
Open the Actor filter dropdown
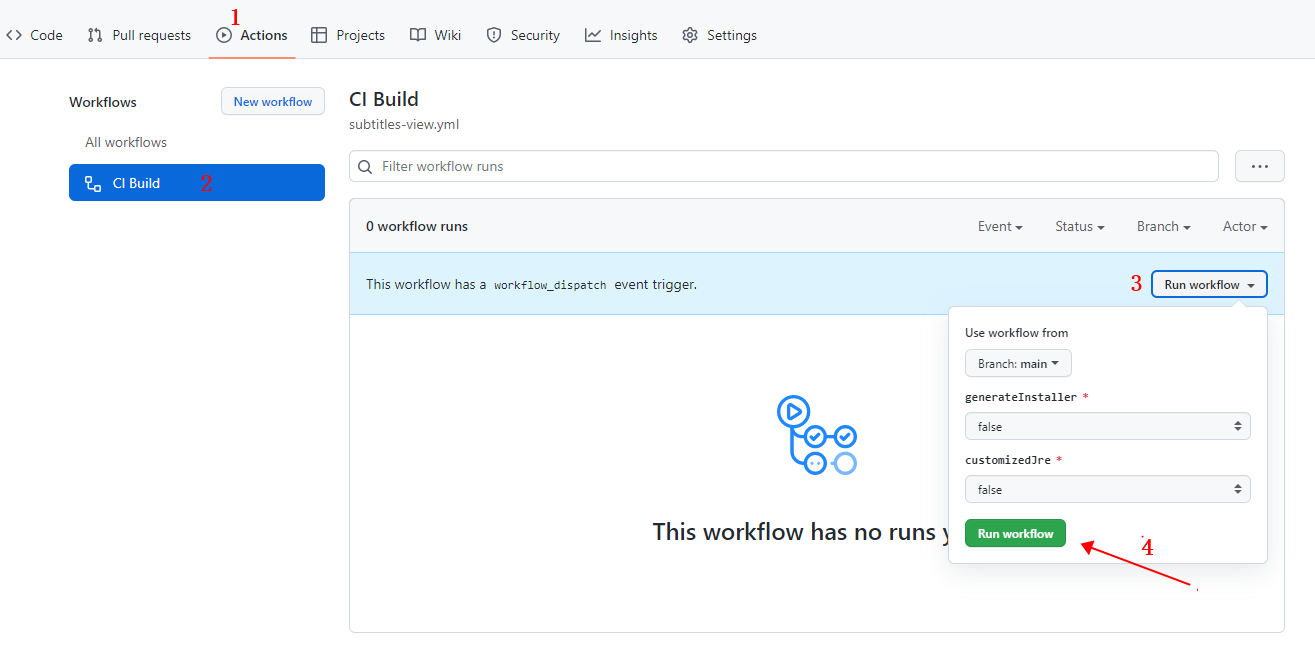point(1245,226)
